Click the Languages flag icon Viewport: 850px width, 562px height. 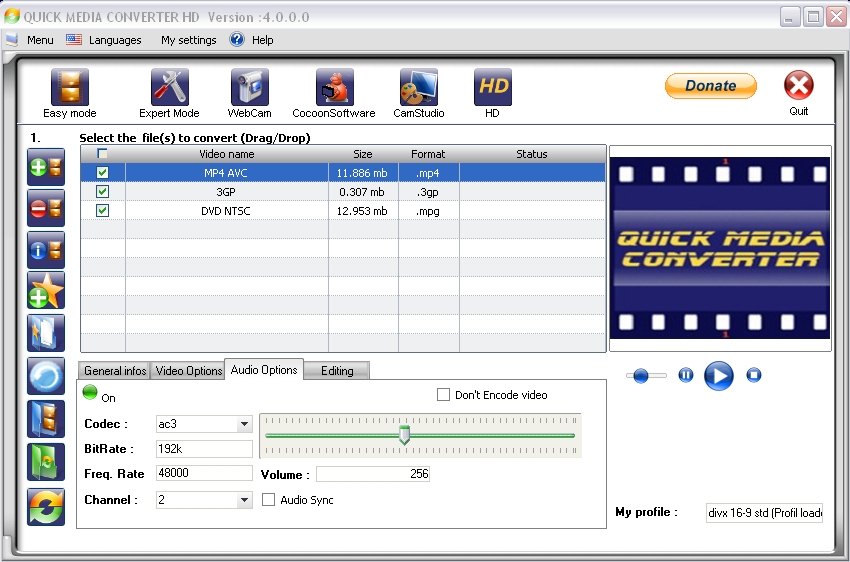74,40
